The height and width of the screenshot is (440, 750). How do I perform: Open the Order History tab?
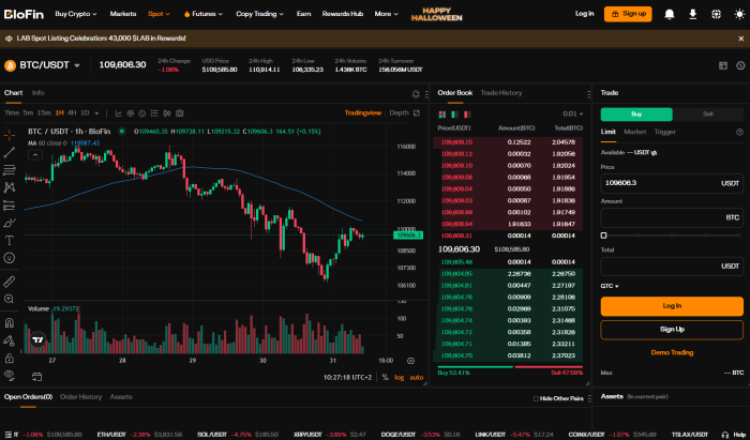click(81, 397)
